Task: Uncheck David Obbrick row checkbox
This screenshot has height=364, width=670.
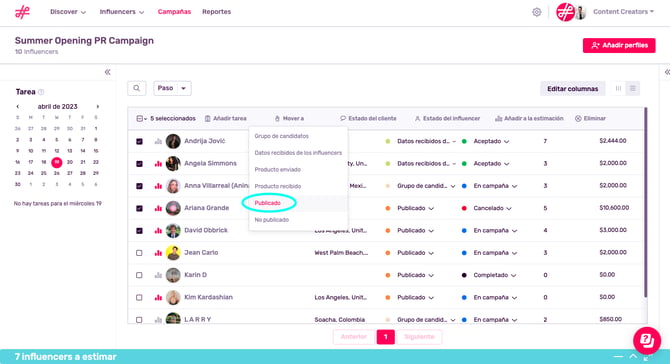Action: pyautogui.click(x=139, y=230)
